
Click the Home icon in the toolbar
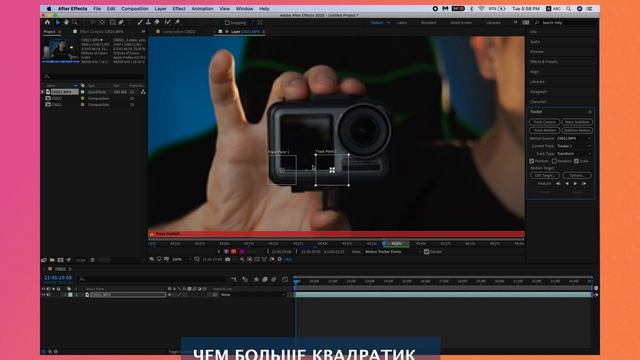click(x=47, y=22)
